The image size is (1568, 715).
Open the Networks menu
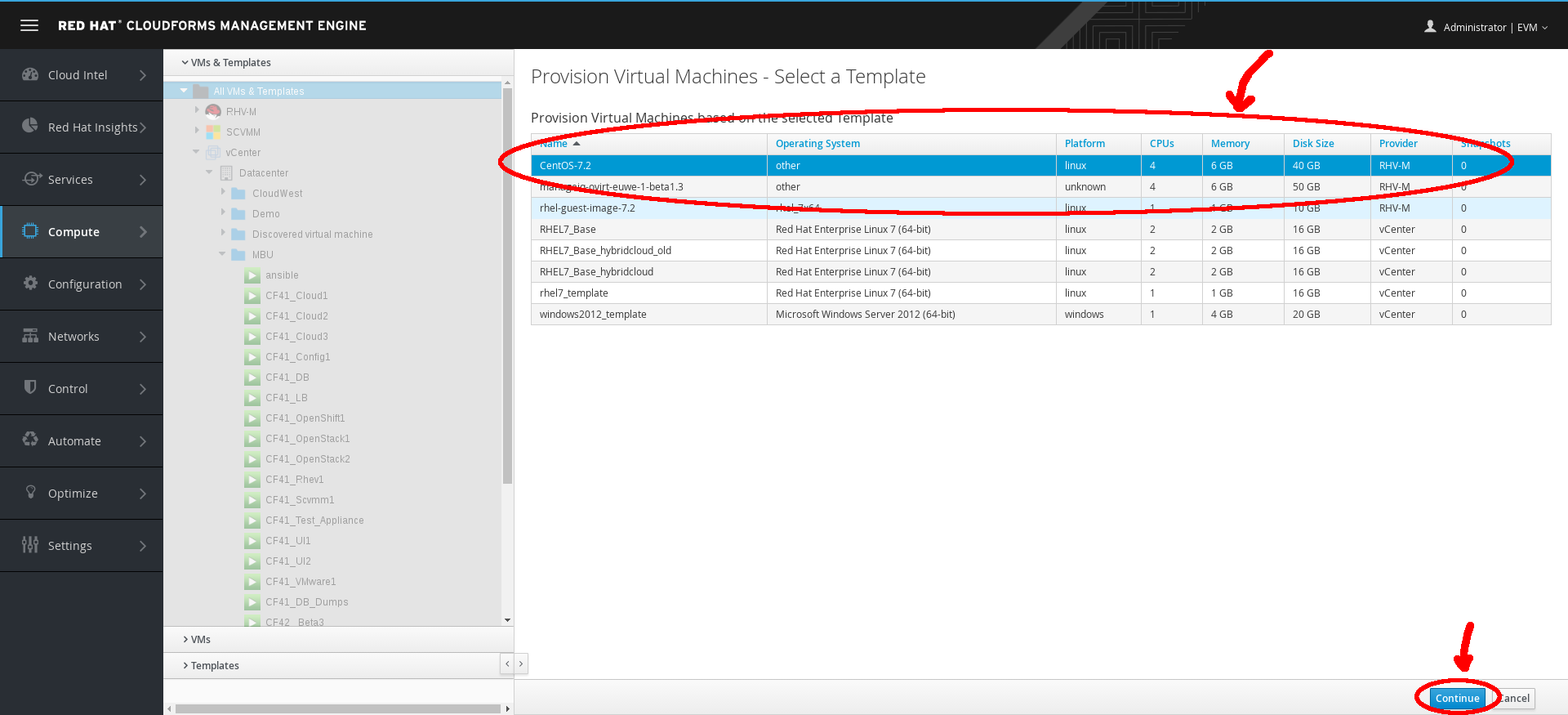(82, 337)
